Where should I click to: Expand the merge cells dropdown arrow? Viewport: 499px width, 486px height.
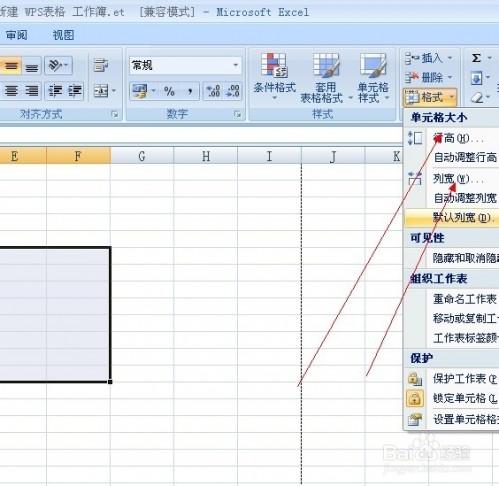pos(114,91)
